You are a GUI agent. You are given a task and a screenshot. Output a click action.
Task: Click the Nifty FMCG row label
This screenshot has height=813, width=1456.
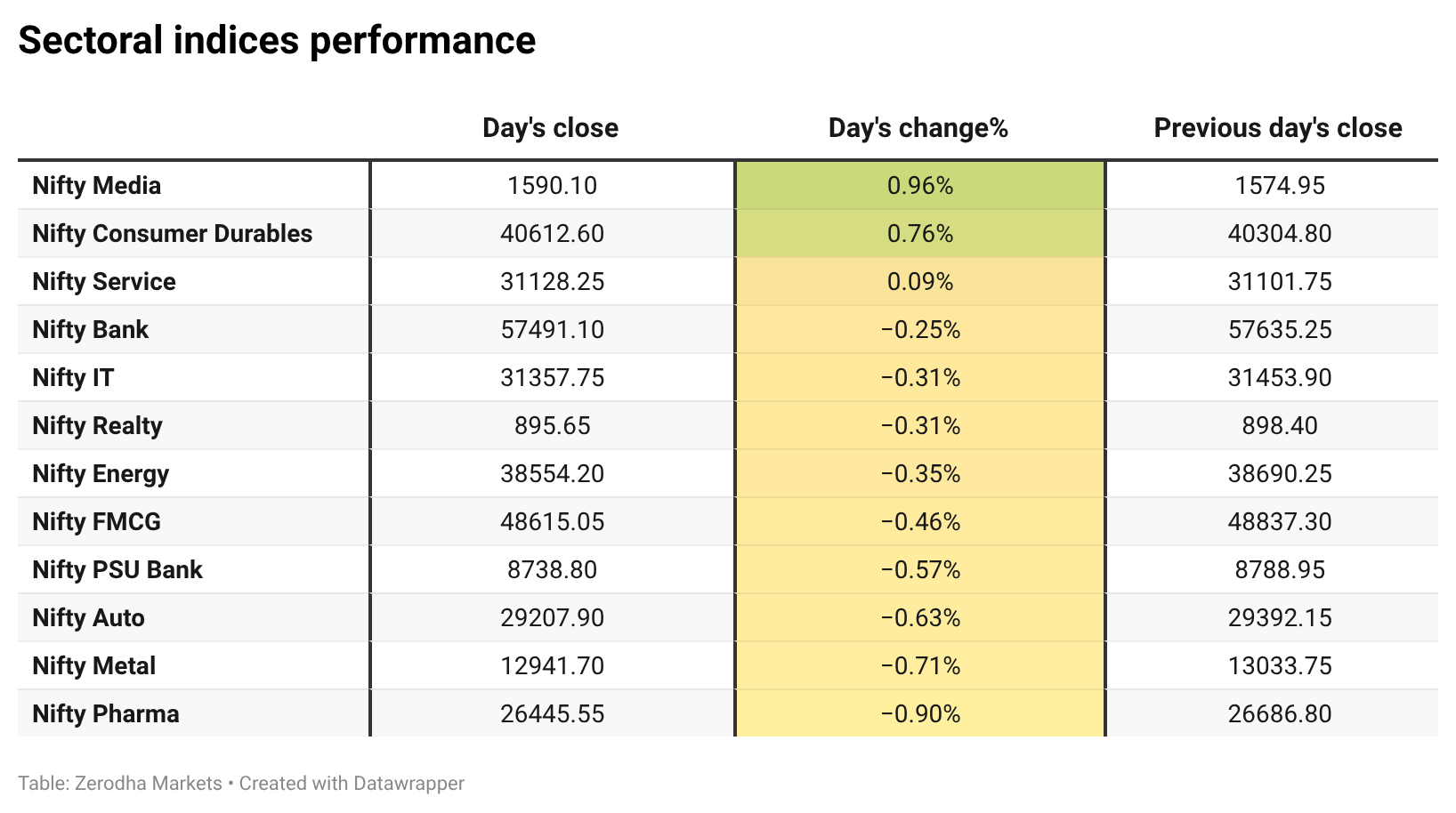97,521
